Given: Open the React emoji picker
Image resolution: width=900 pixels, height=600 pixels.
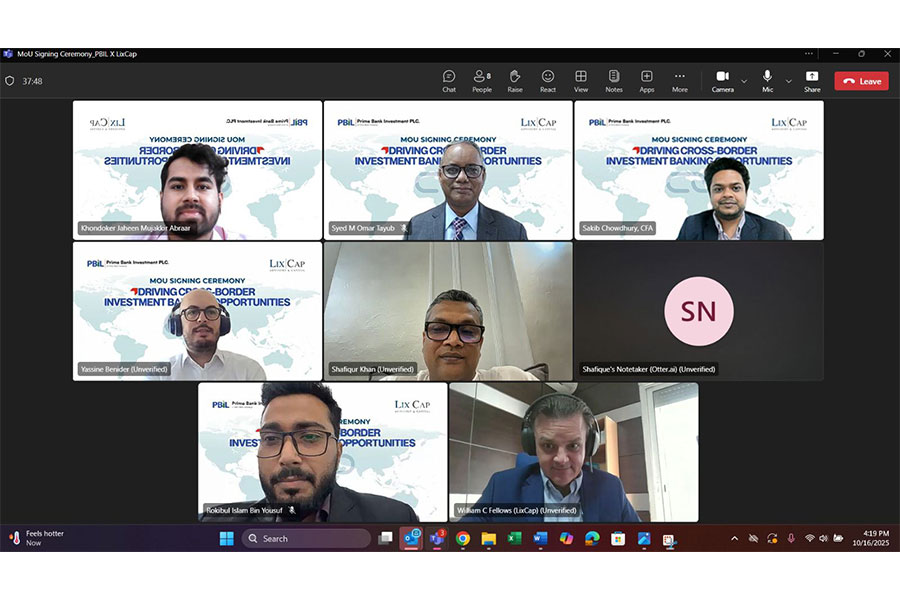Looking at the screenshot, I should point(548,81).
